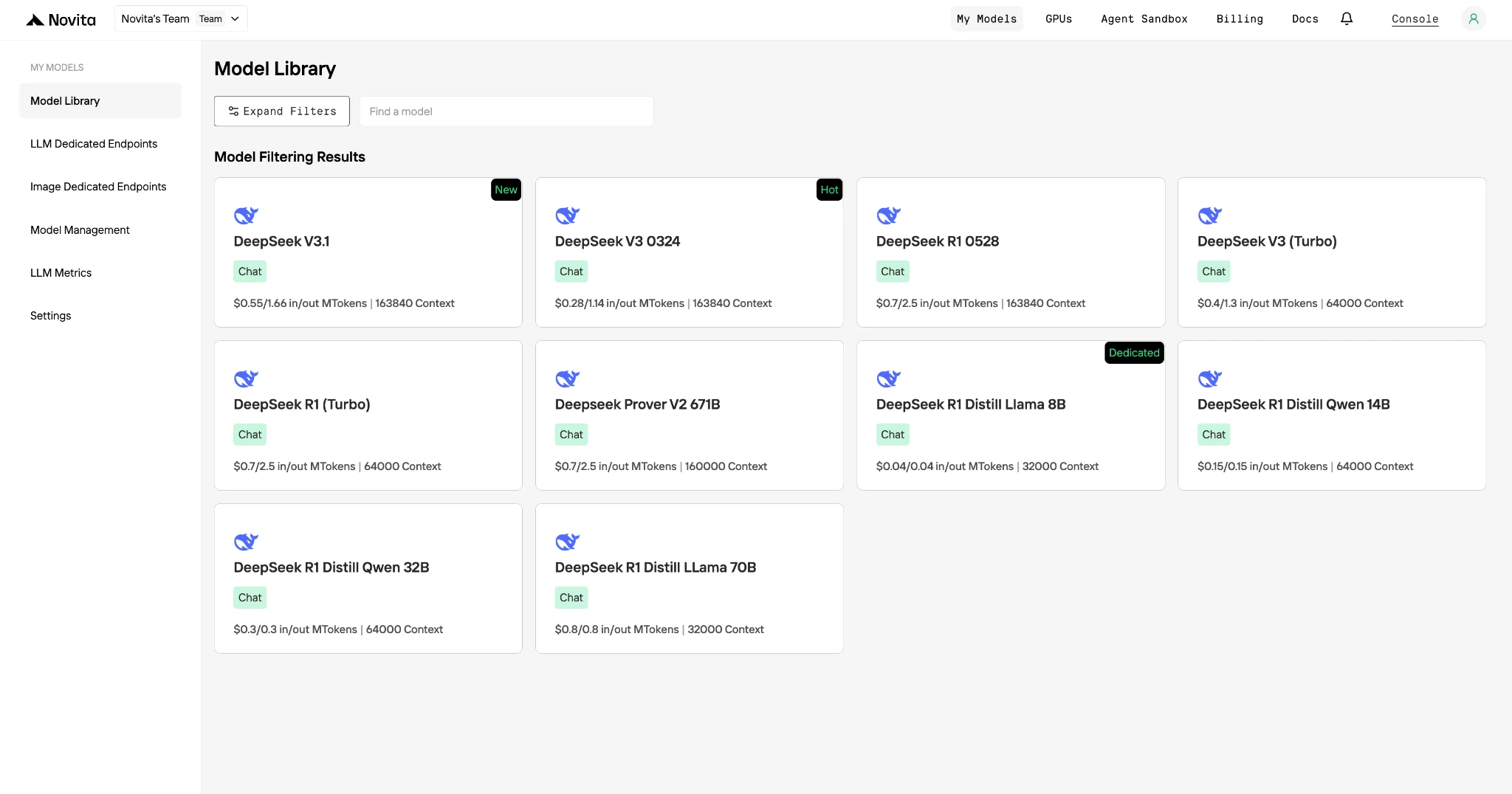
Task: Click the Hot badge on DeepSeek V3 0324
Action: pos(829,190)
